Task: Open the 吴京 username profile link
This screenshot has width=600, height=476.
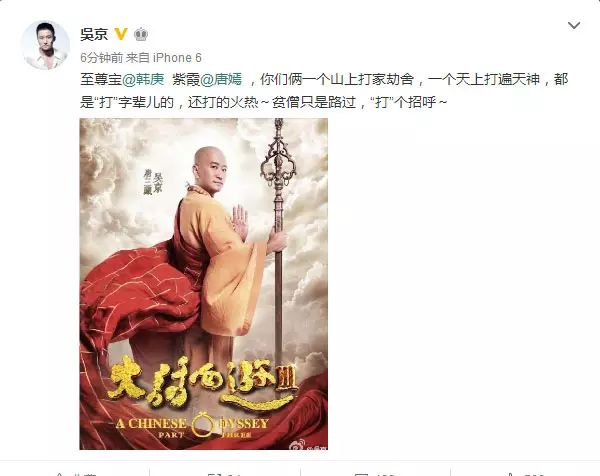Action: click(x=94, y=34)
